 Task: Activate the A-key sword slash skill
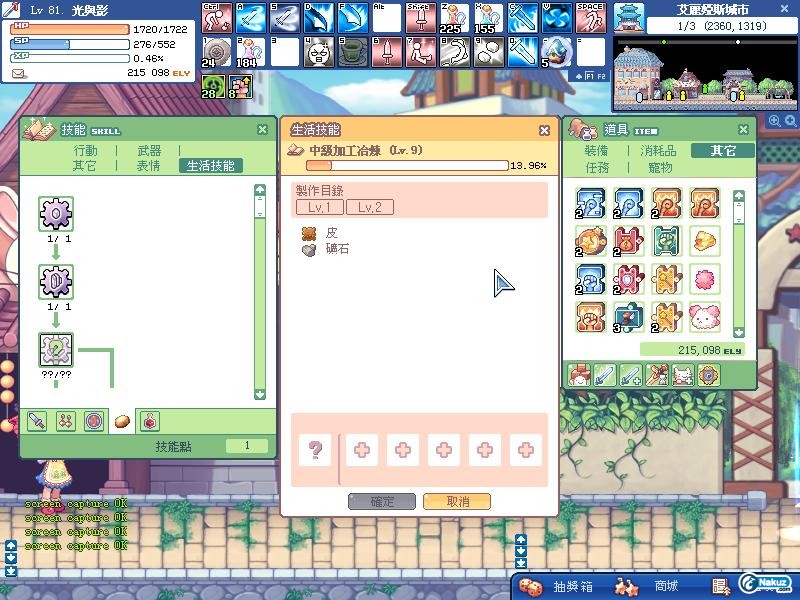click(x=251, y=18)
